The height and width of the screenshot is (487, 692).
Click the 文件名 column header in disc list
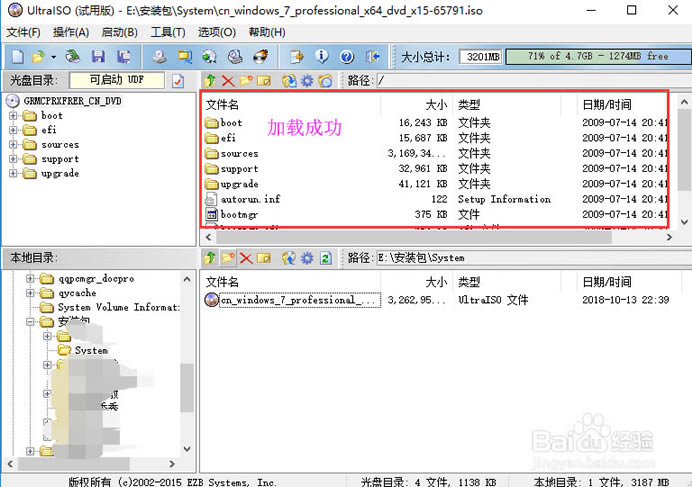pos(222,105)
